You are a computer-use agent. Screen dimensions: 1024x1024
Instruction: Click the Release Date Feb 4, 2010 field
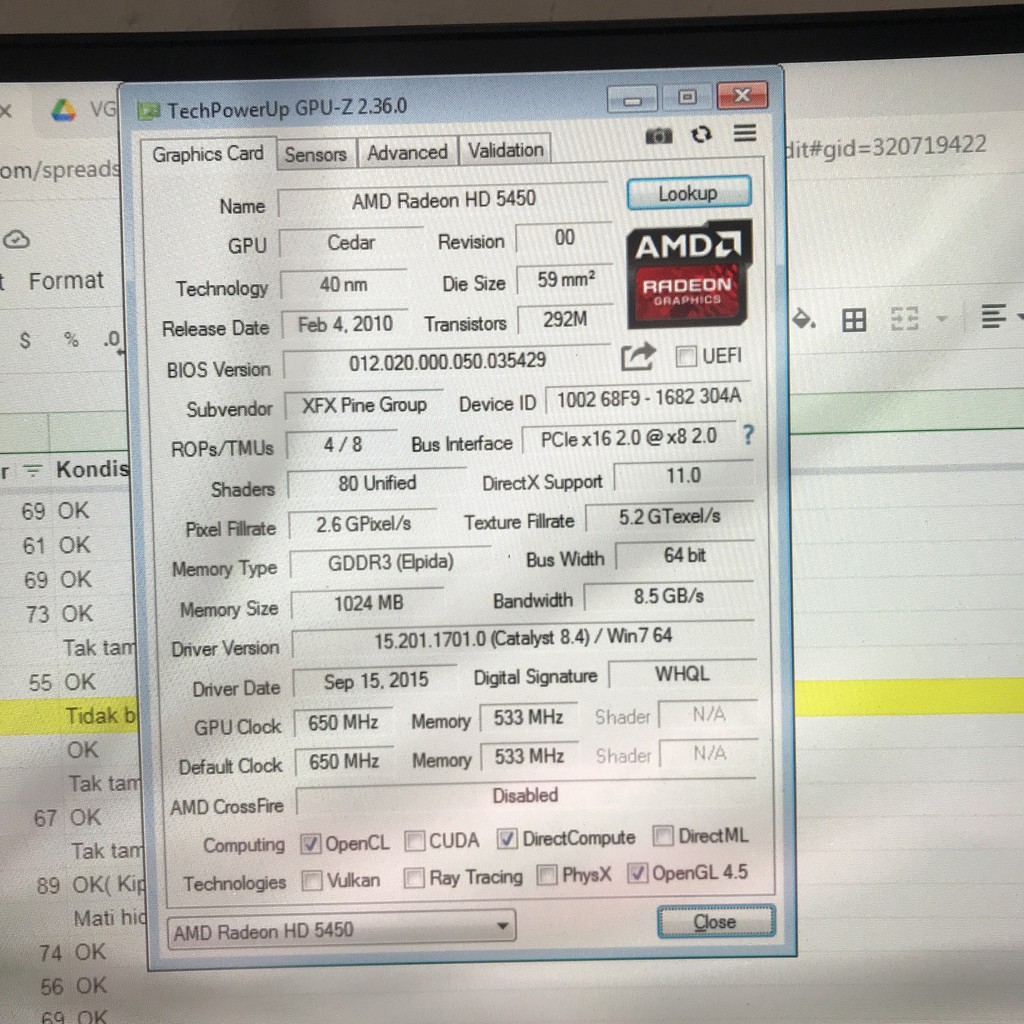[x=345, y=325]
